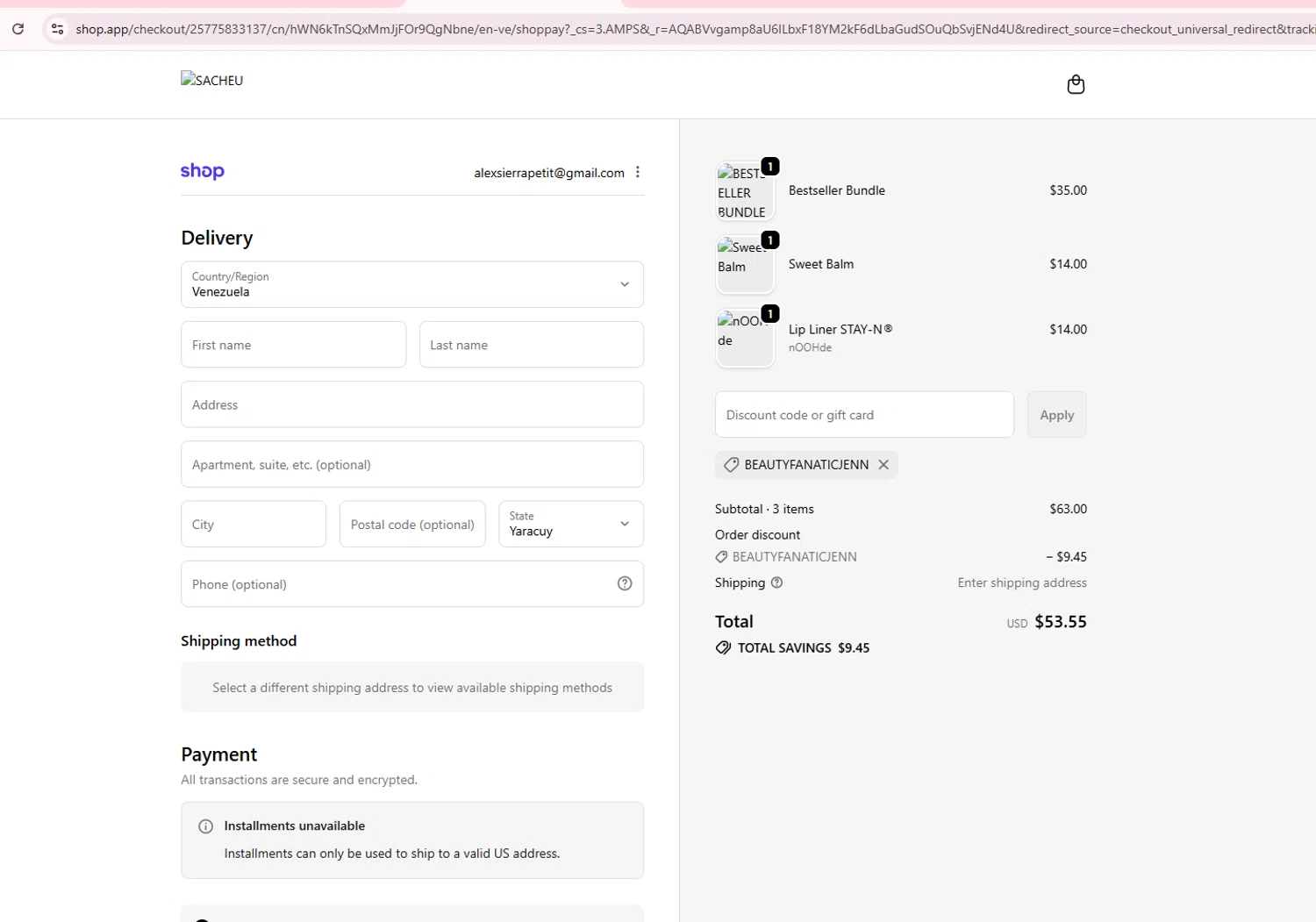Open the Country/Region dropdown

coord(412,284)
